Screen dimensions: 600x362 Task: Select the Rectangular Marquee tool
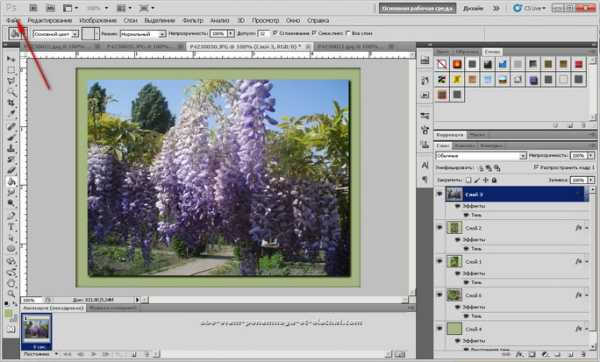[x=11, y=70]
